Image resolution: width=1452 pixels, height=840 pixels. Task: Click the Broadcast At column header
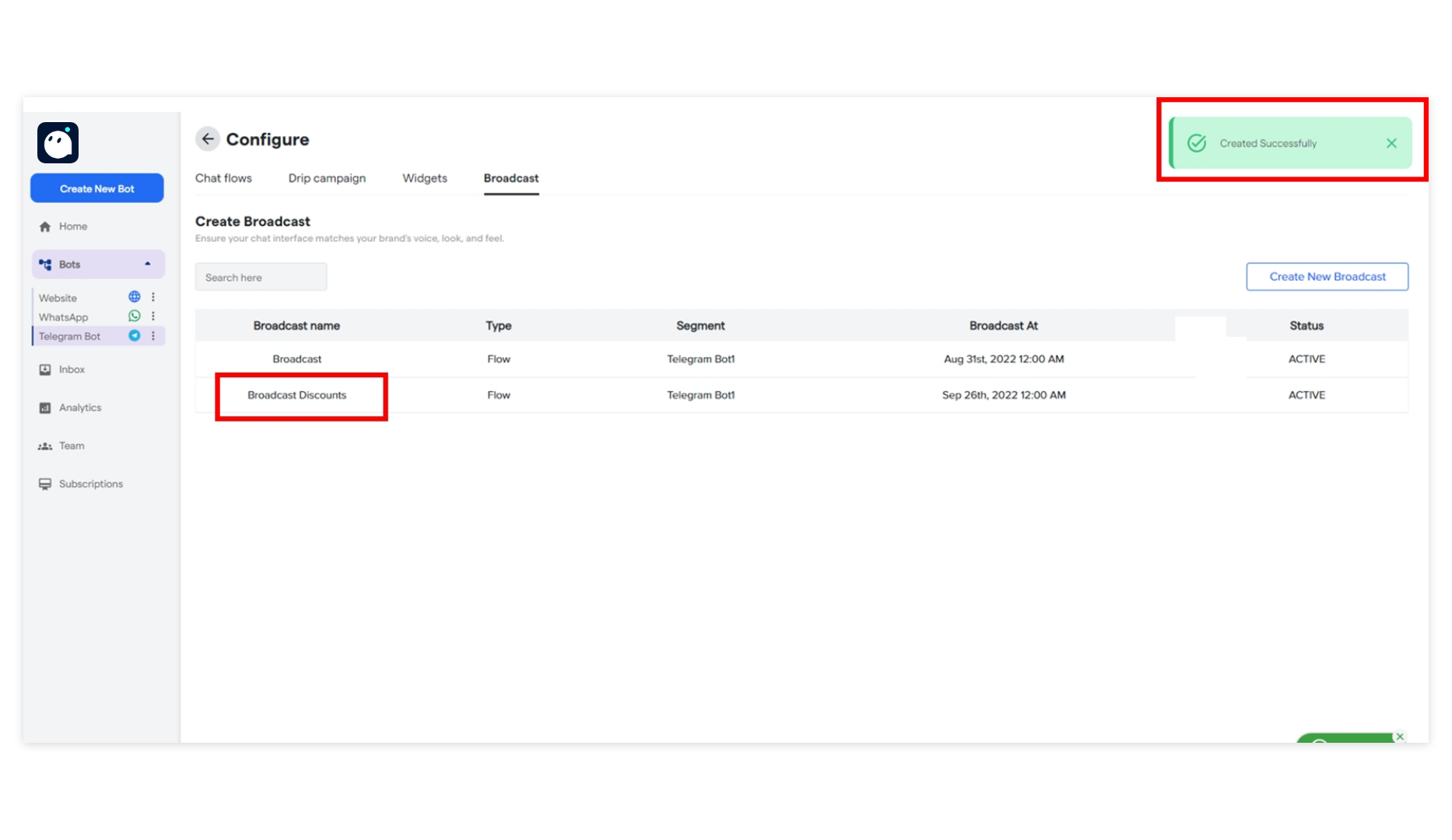click(1004, 326)
